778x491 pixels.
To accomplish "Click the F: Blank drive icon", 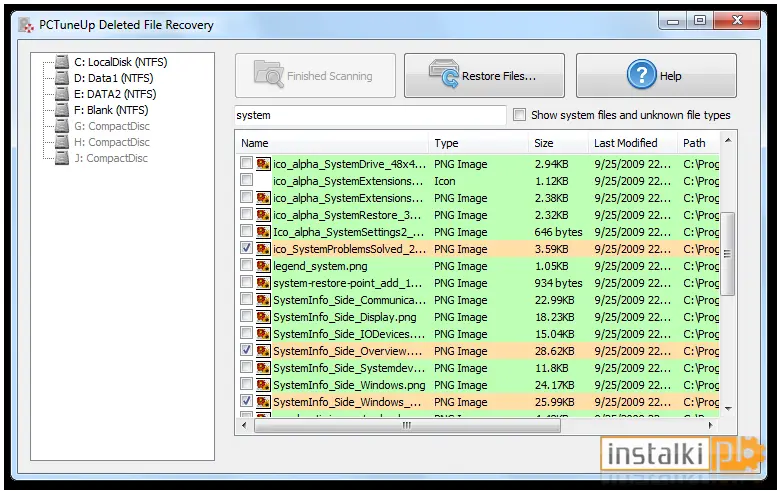I will tap(62, 110).
